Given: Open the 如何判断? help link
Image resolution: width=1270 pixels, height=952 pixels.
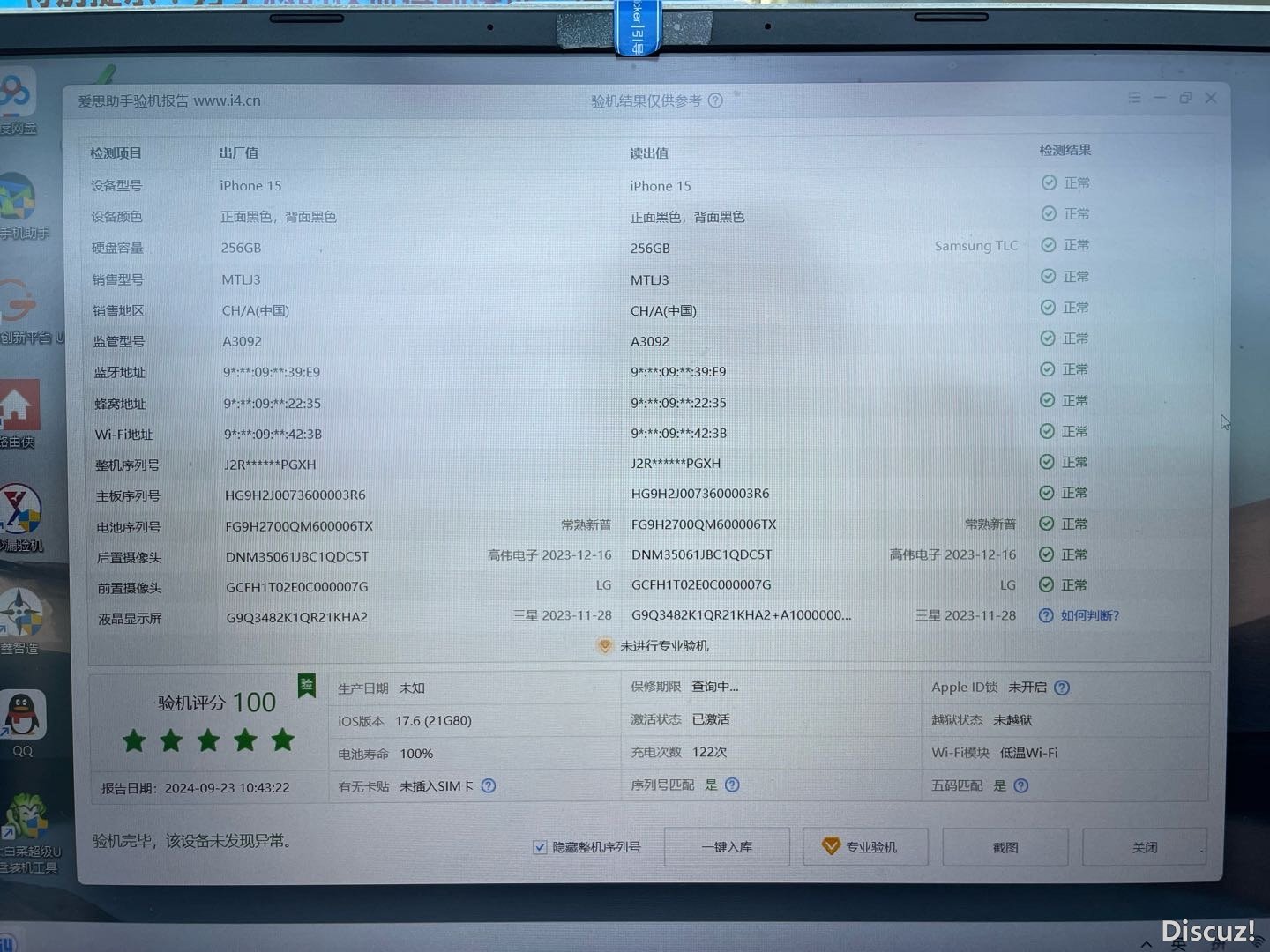Looking at the screenshot, I should point(1090,615).
